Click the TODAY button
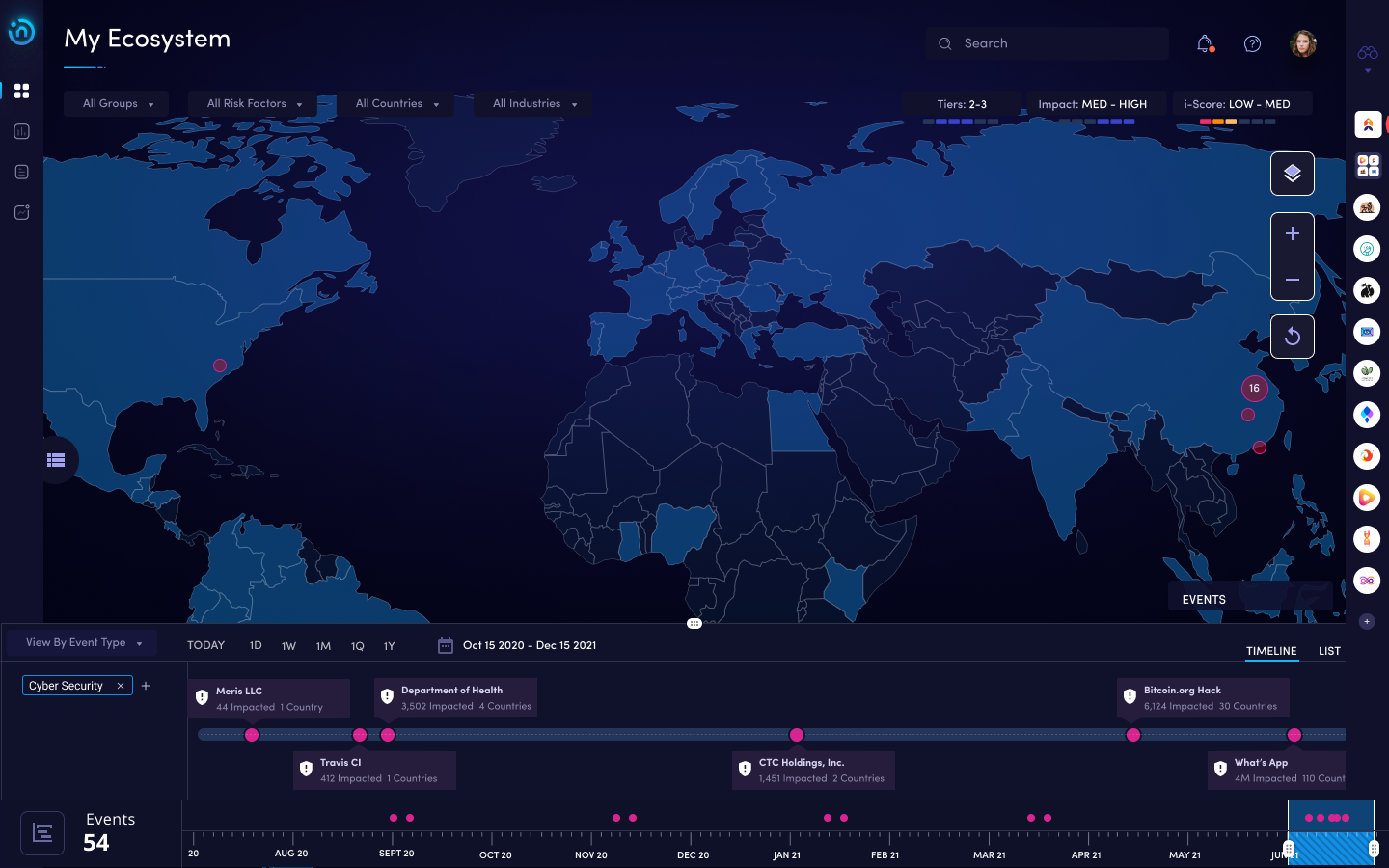 205,646
